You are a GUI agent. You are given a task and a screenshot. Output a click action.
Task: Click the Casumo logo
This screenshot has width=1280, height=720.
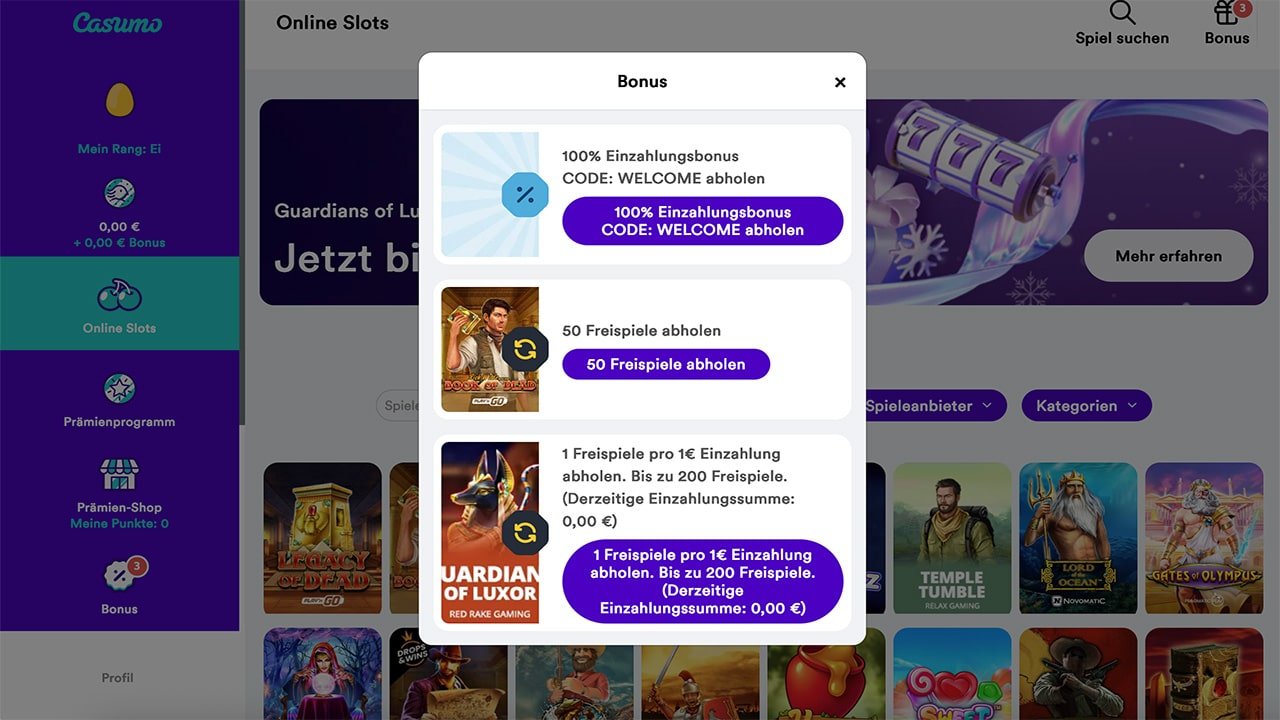(x=118, y=23)
